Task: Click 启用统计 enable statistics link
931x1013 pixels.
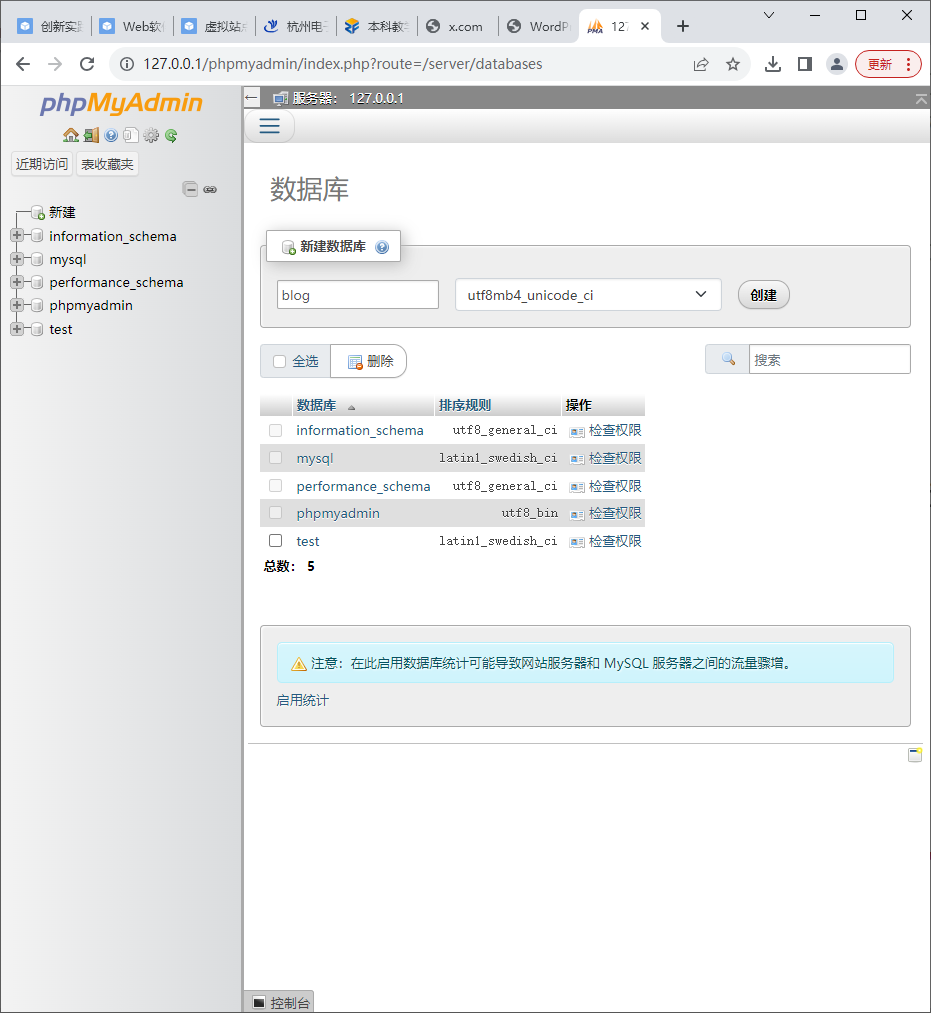Action: (x=302, y=700)
